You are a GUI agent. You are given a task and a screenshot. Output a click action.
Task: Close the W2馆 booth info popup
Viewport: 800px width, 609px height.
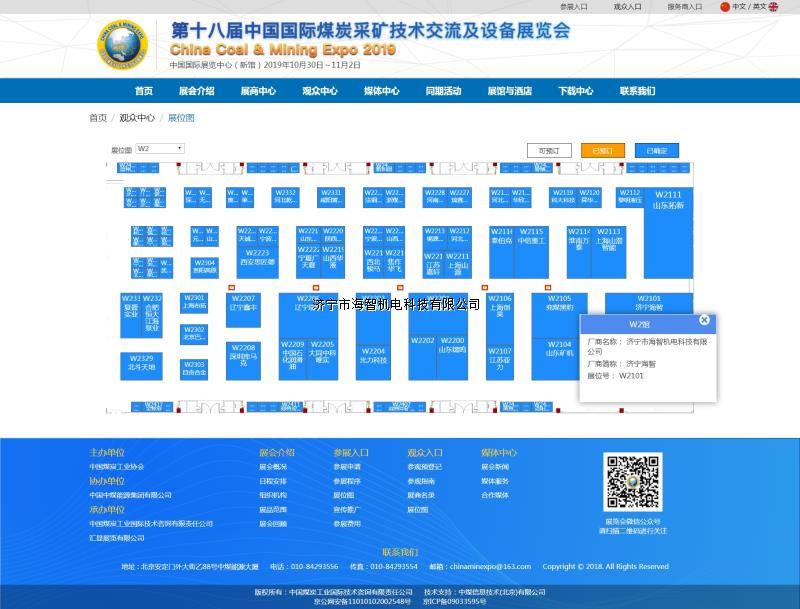pos(704,320)
